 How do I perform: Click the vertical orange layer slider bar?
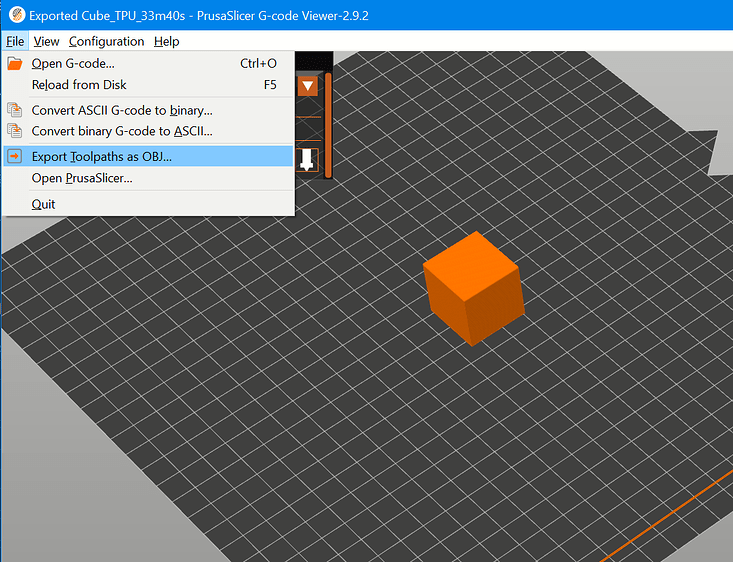[328, 125]
